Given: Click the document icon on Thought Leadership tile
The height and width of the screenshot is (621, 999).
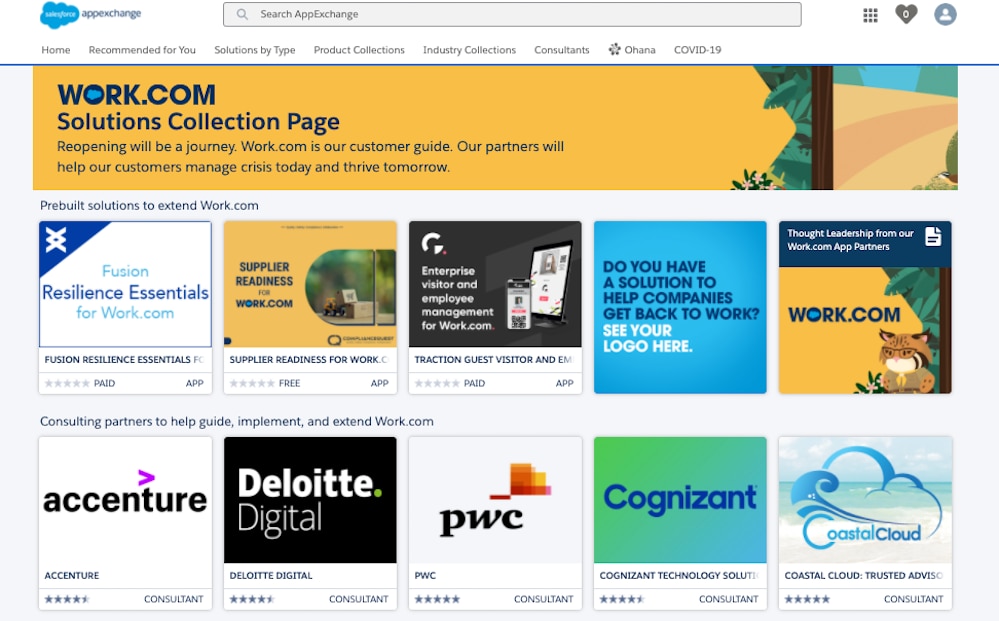Looking at the screenshot, I should 933,237.
